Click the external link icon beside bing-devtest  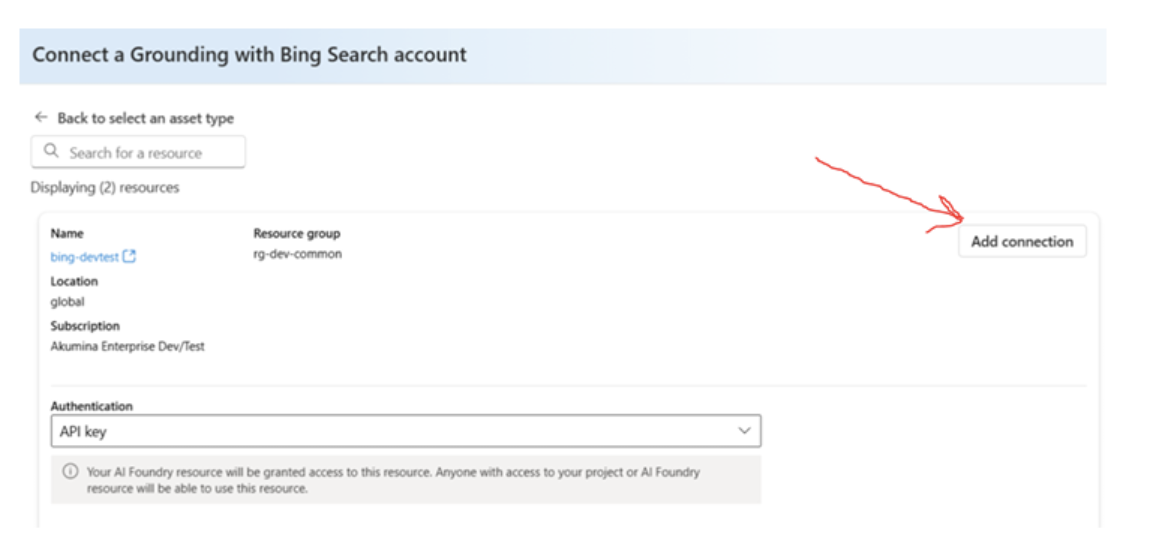pos(129,256)
